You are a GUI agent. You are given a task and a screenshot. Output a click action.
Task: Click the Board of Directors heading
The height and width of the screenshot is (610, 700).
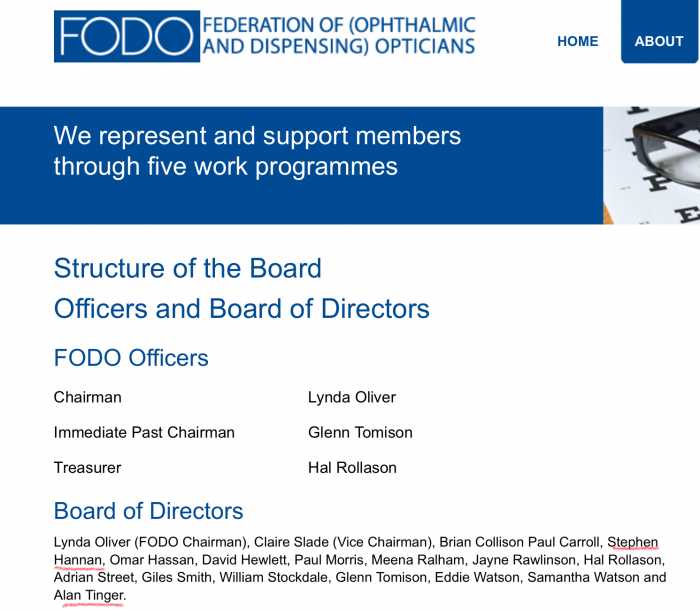coord(149,511)
